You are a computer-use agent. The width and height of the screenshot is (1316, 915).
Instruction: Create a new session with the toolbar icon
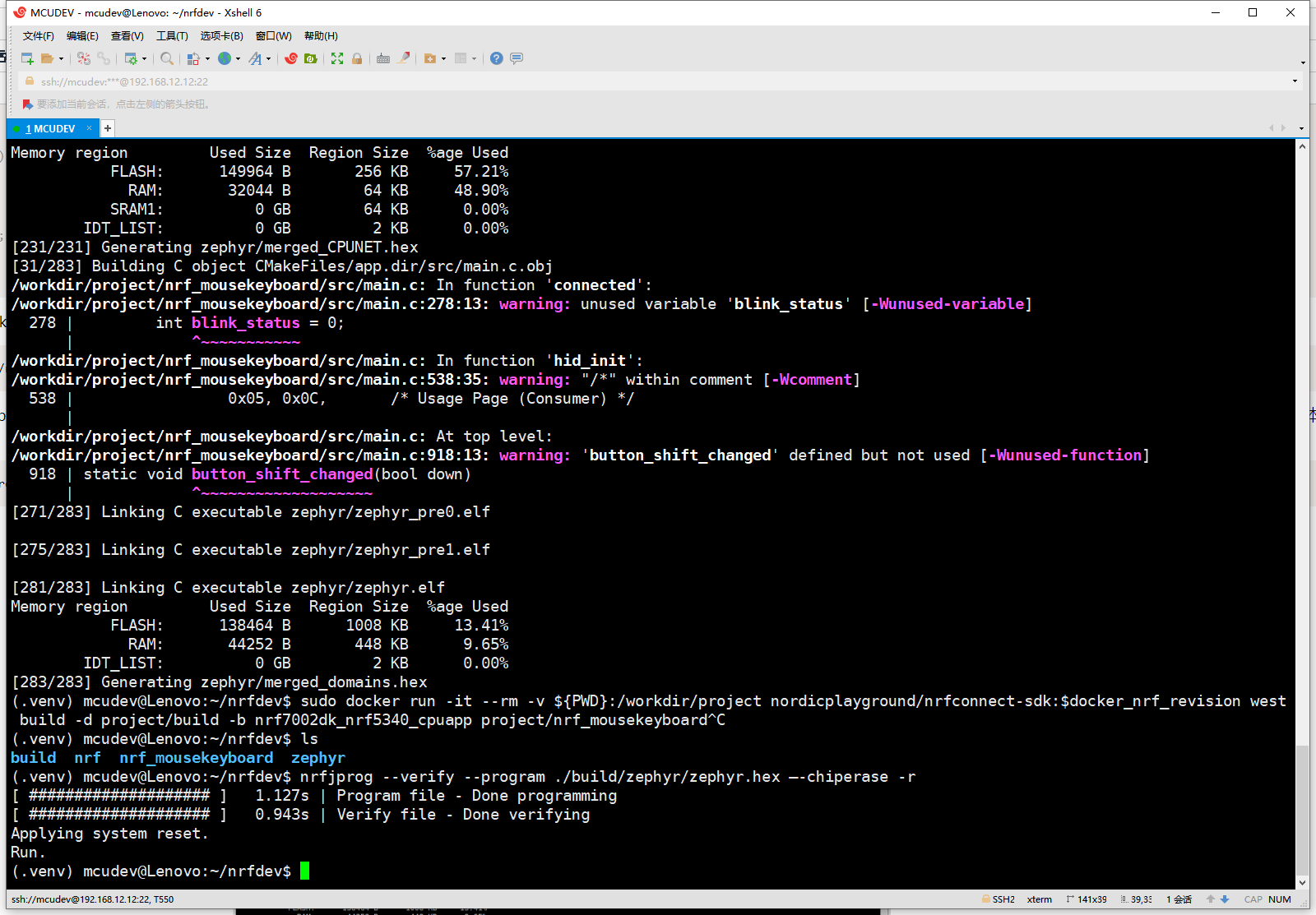pyautogui.click(x=27, y=58)
